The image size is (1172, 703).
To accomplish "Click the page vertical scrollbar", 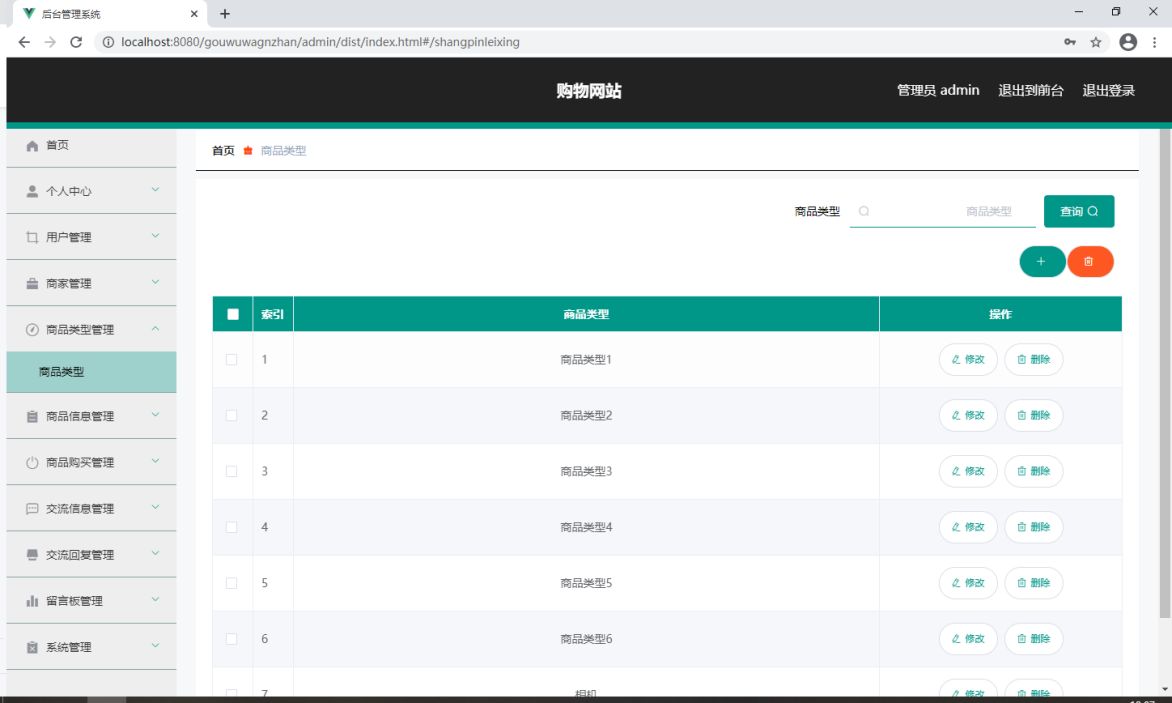I will 1165,374.
